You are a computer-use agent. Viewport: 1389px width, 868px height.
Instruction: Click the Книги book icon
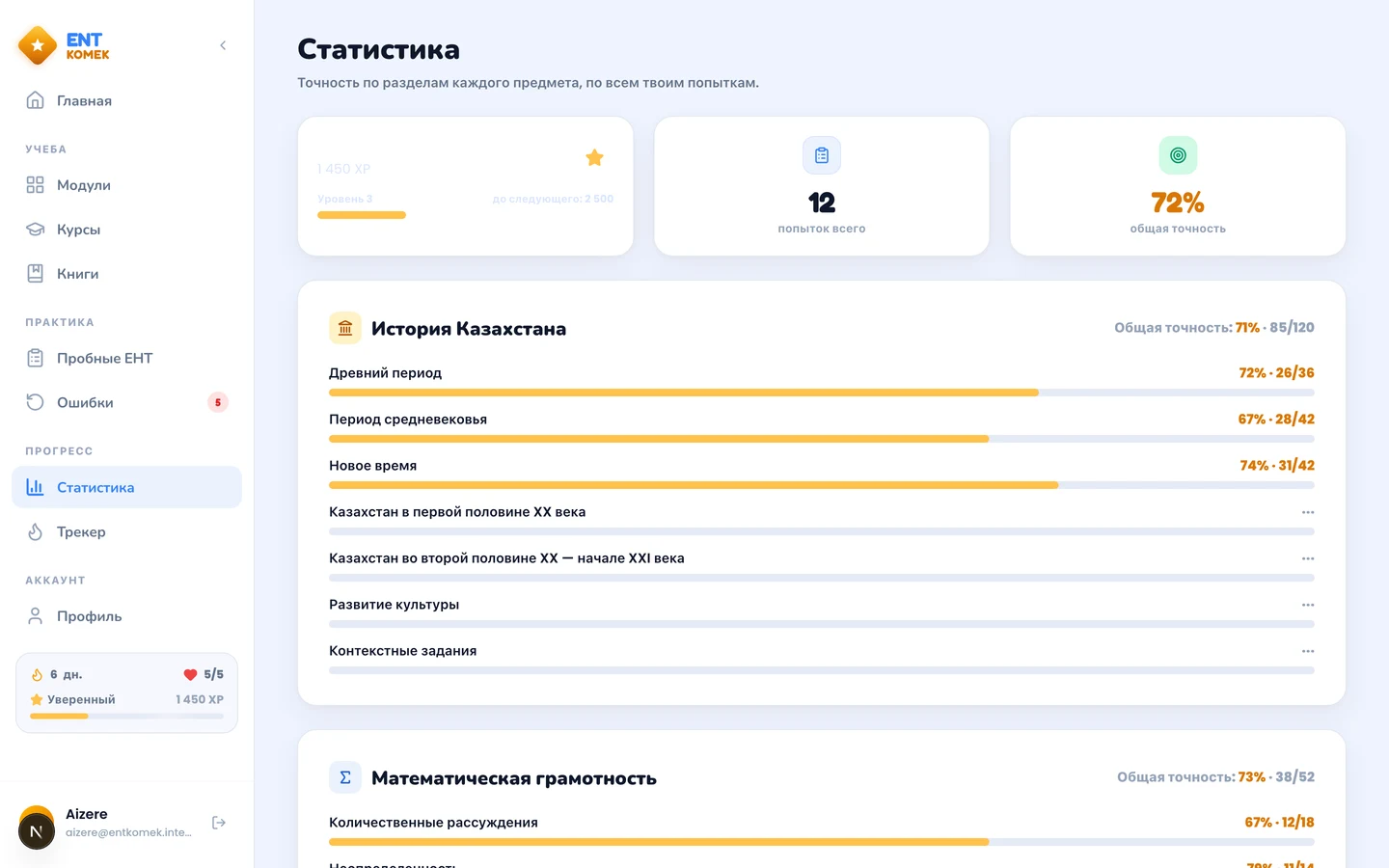click(x=36, y=274)
